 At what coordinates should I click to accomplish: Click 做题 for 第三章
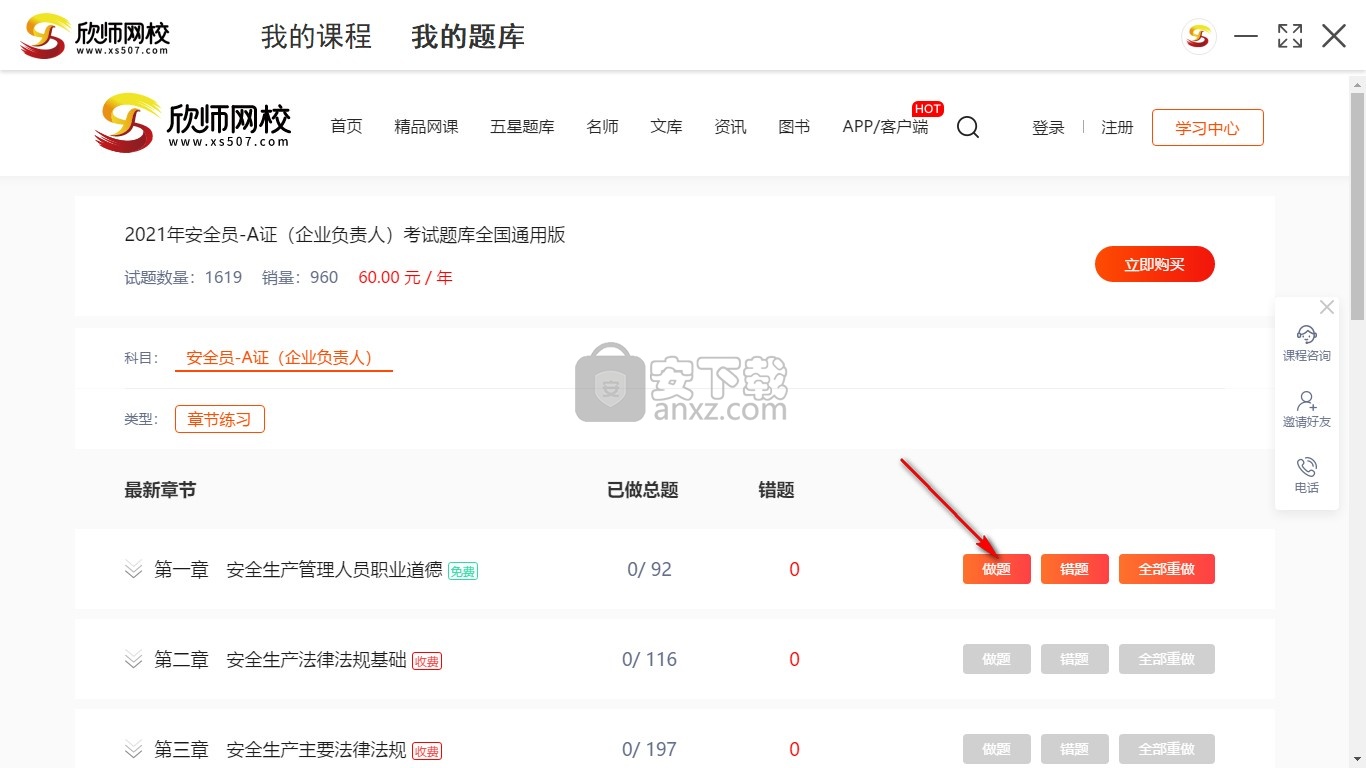tap(996, 749)
